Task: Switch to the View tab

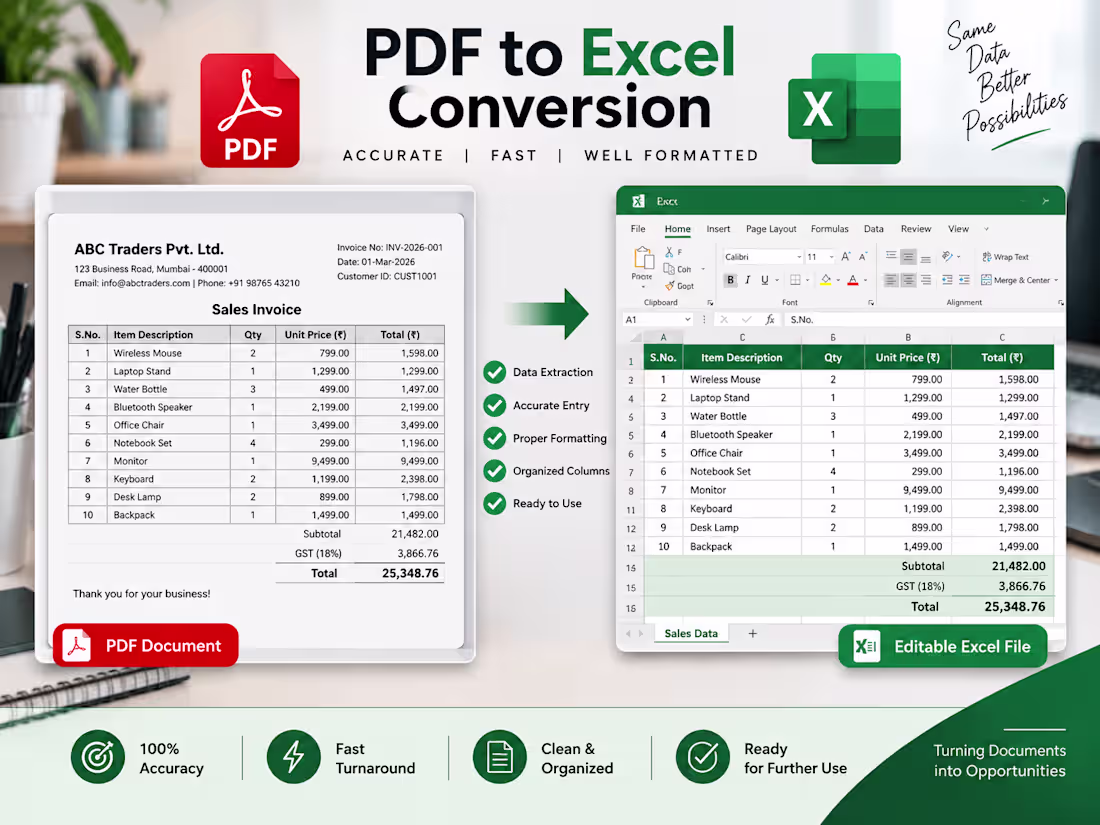Action: pos(958,229)
